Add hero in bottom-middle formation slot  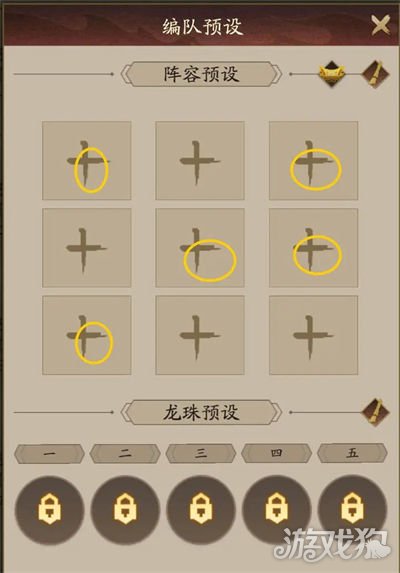point(200,335)
